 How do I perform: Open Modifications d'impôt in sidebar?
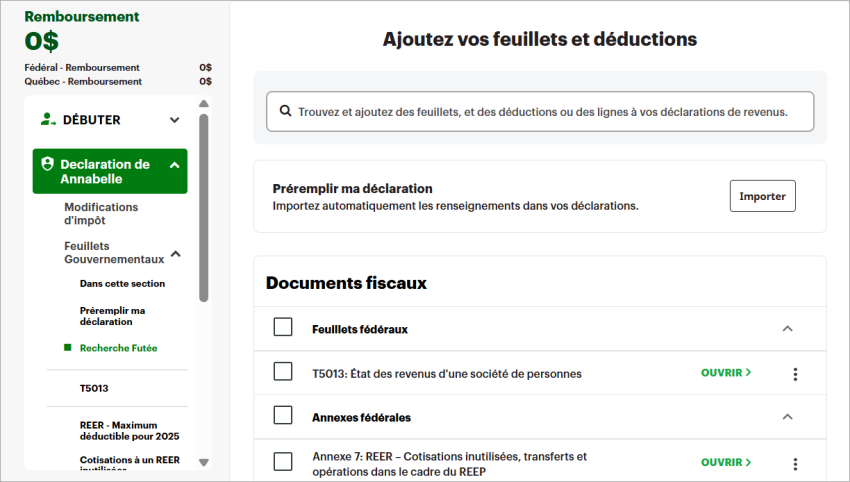pos(101,214)
